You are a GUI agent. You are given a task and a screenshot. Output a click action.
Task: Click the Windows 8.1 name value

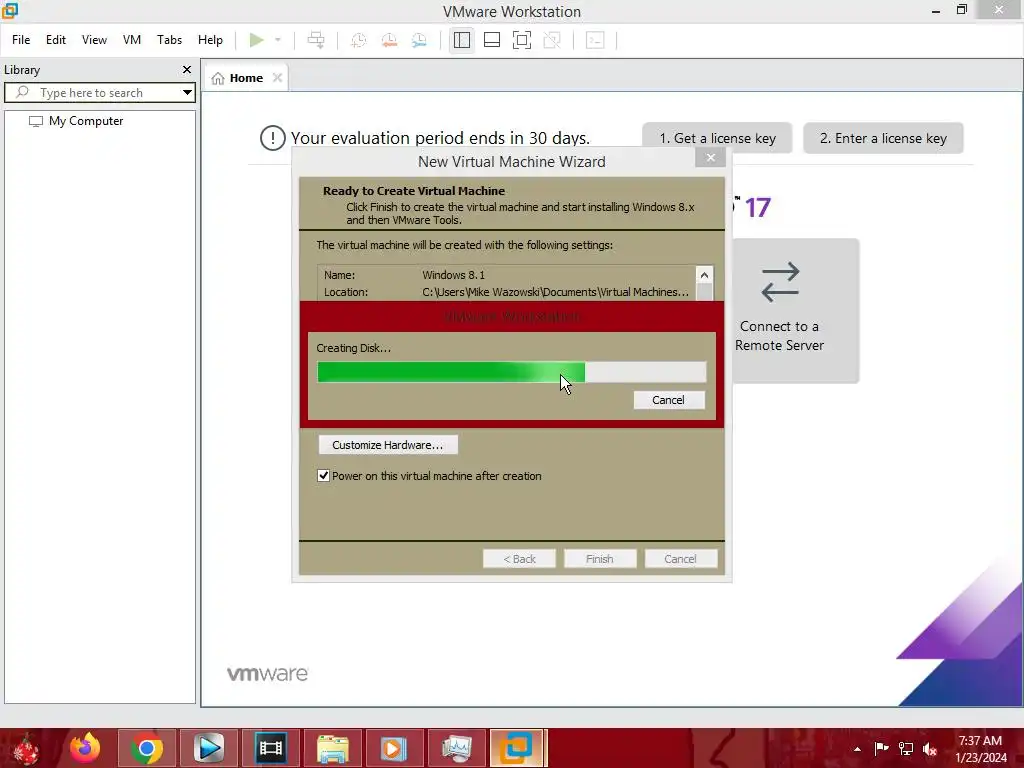point(453,275)
